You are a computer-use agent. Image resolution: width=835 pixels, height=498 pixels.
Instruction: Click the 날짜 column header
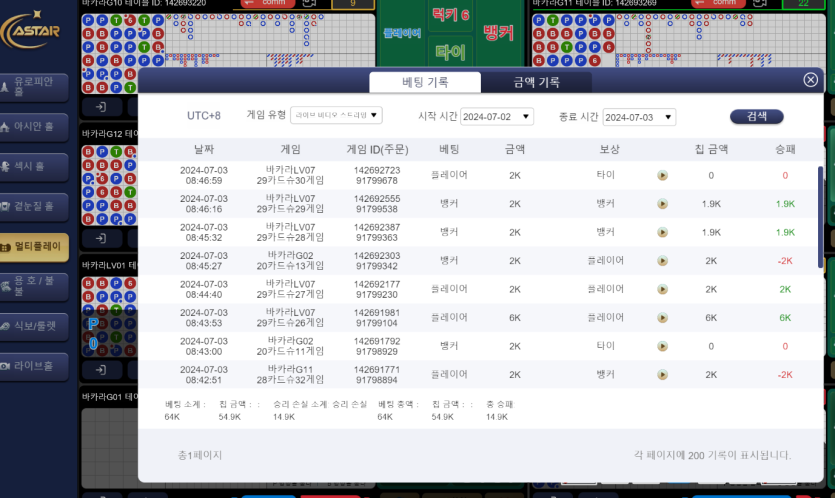tap(203, 150)
